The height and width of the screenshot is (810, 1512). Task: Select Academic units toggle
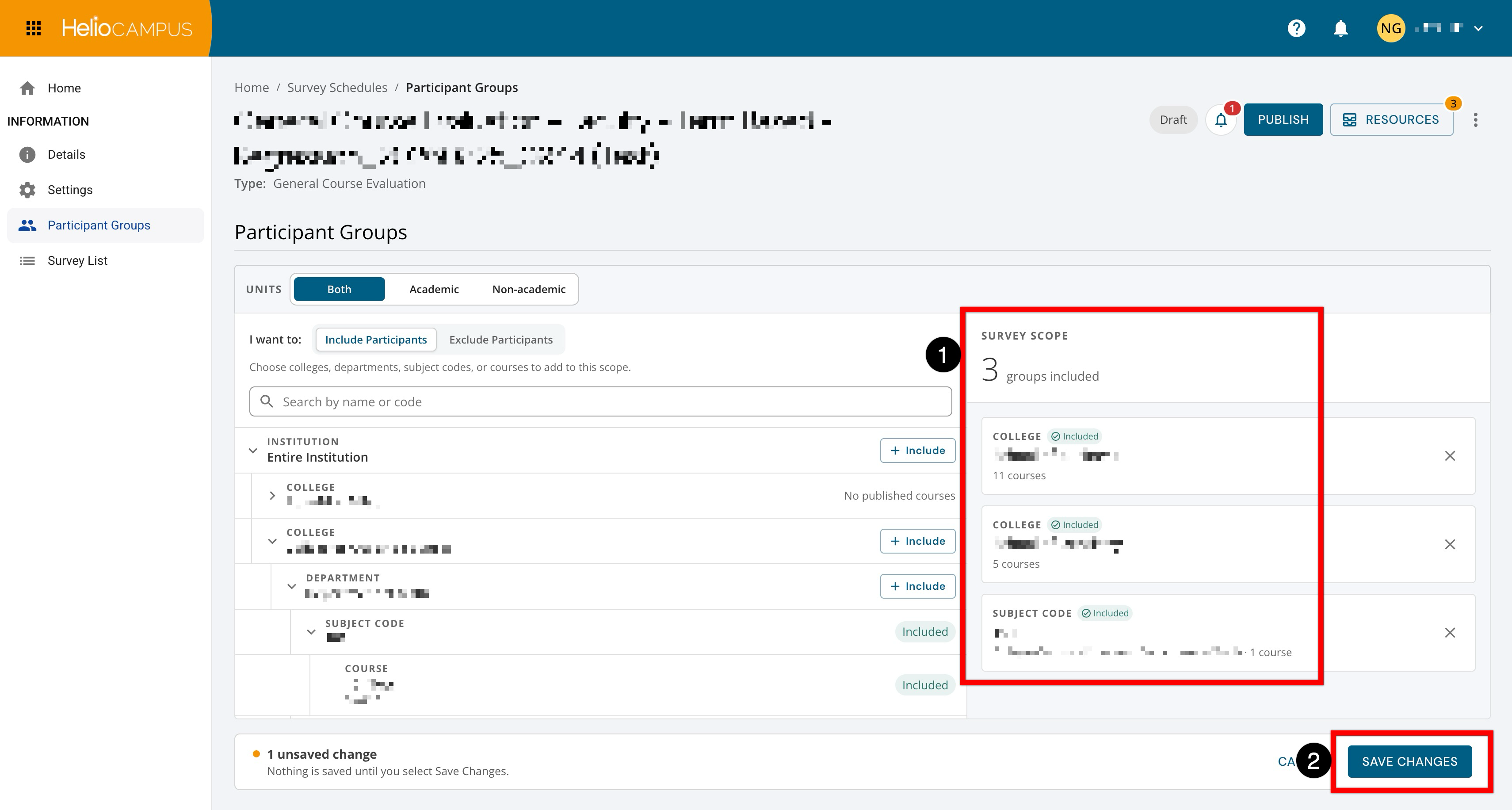[434, 289]
